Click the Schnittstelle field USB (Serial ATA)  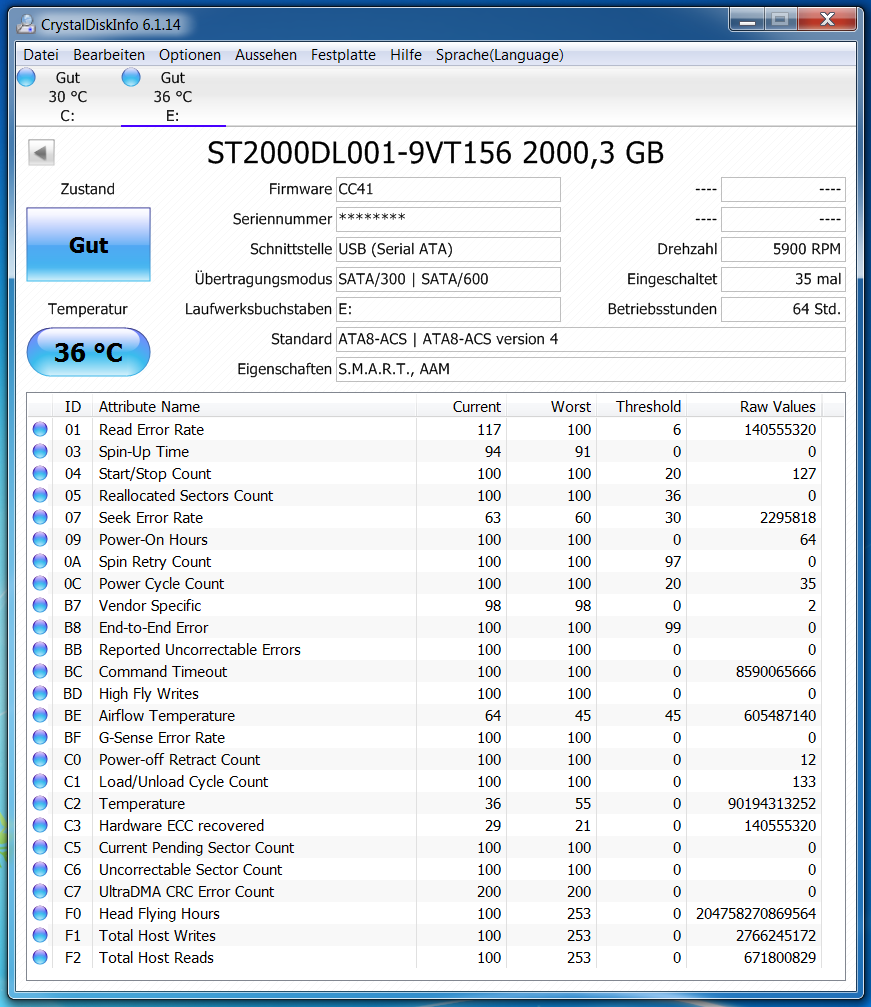click(x=448, y=249)
